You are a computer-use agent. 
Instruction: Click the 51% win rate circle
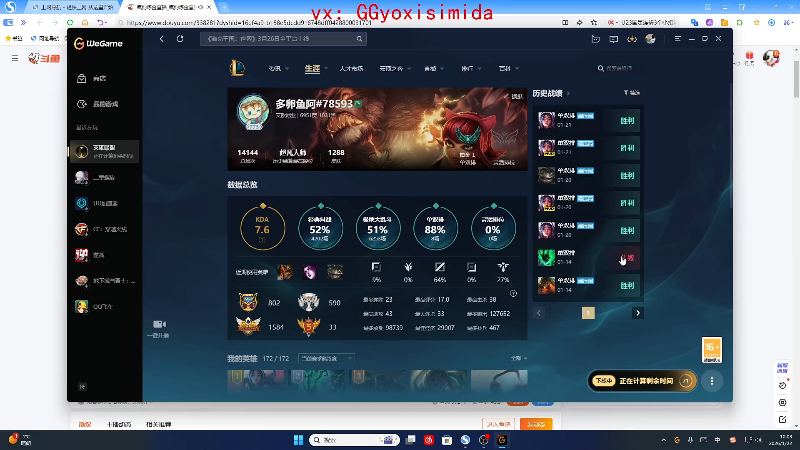point(378,228)
